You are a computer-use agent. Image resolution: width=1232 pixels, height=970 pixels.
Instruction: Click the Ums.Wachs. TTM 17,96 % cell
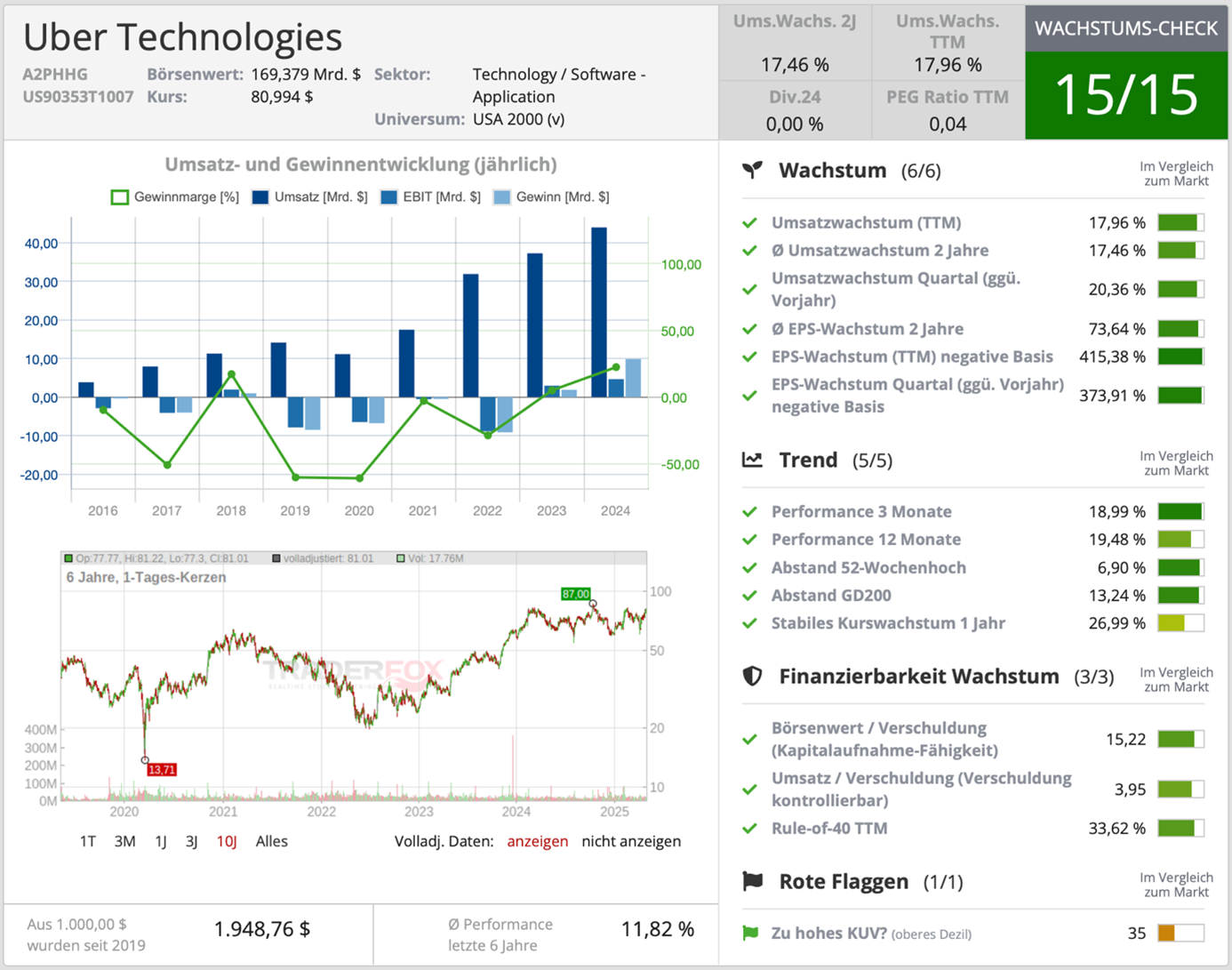pyautogui.click(x=948, y=43)
